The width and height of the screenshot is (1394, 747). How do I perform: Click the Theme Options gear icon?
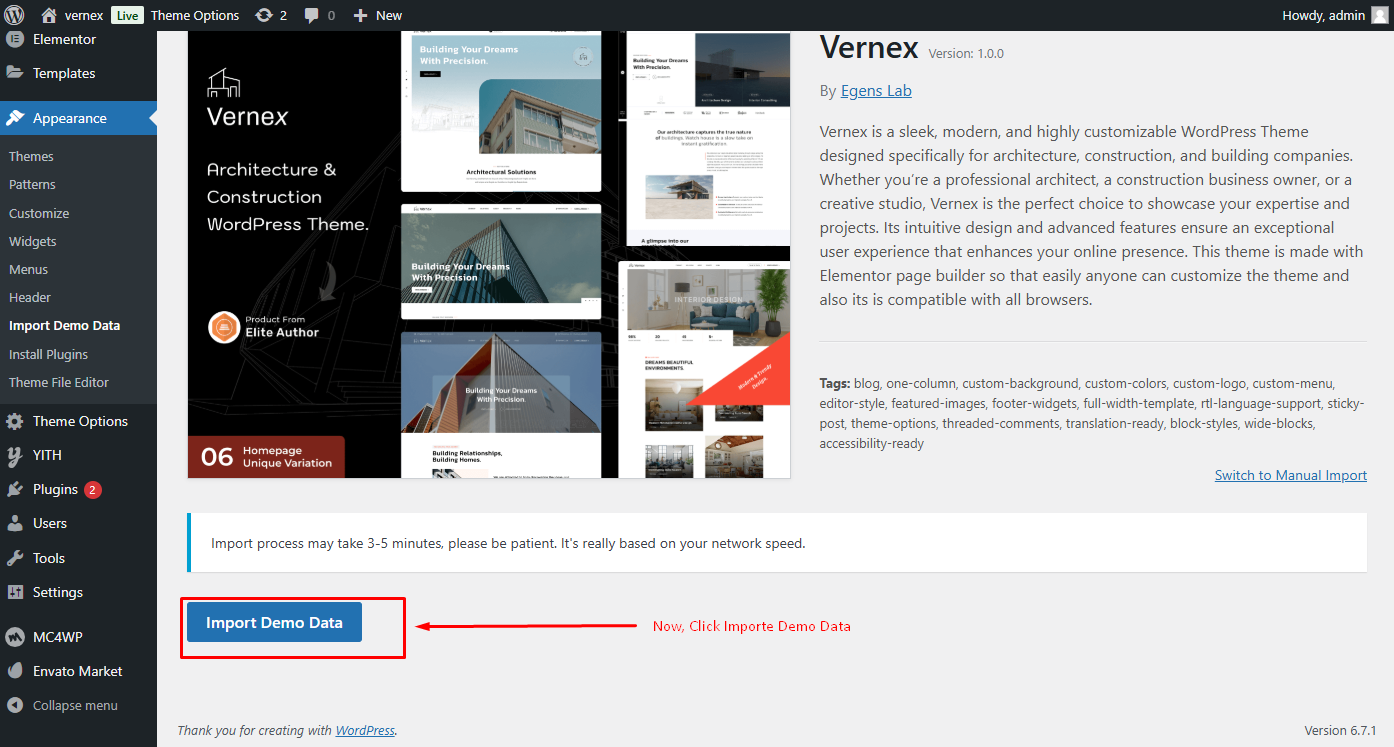click(x=15, y=421)
